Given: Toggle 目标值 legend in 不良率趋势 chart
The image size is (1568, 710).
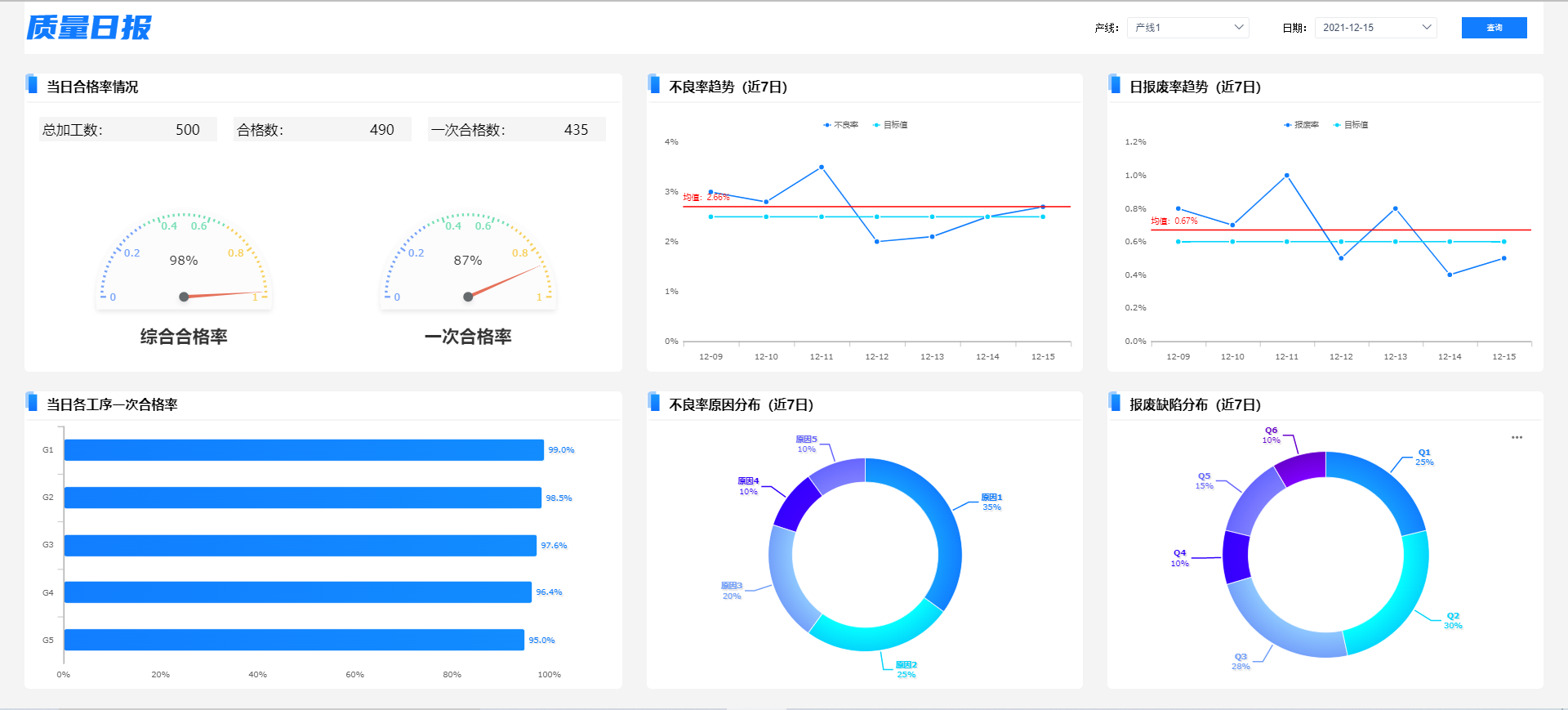Looking at the screenshot, I should click(x=890, y=125).
